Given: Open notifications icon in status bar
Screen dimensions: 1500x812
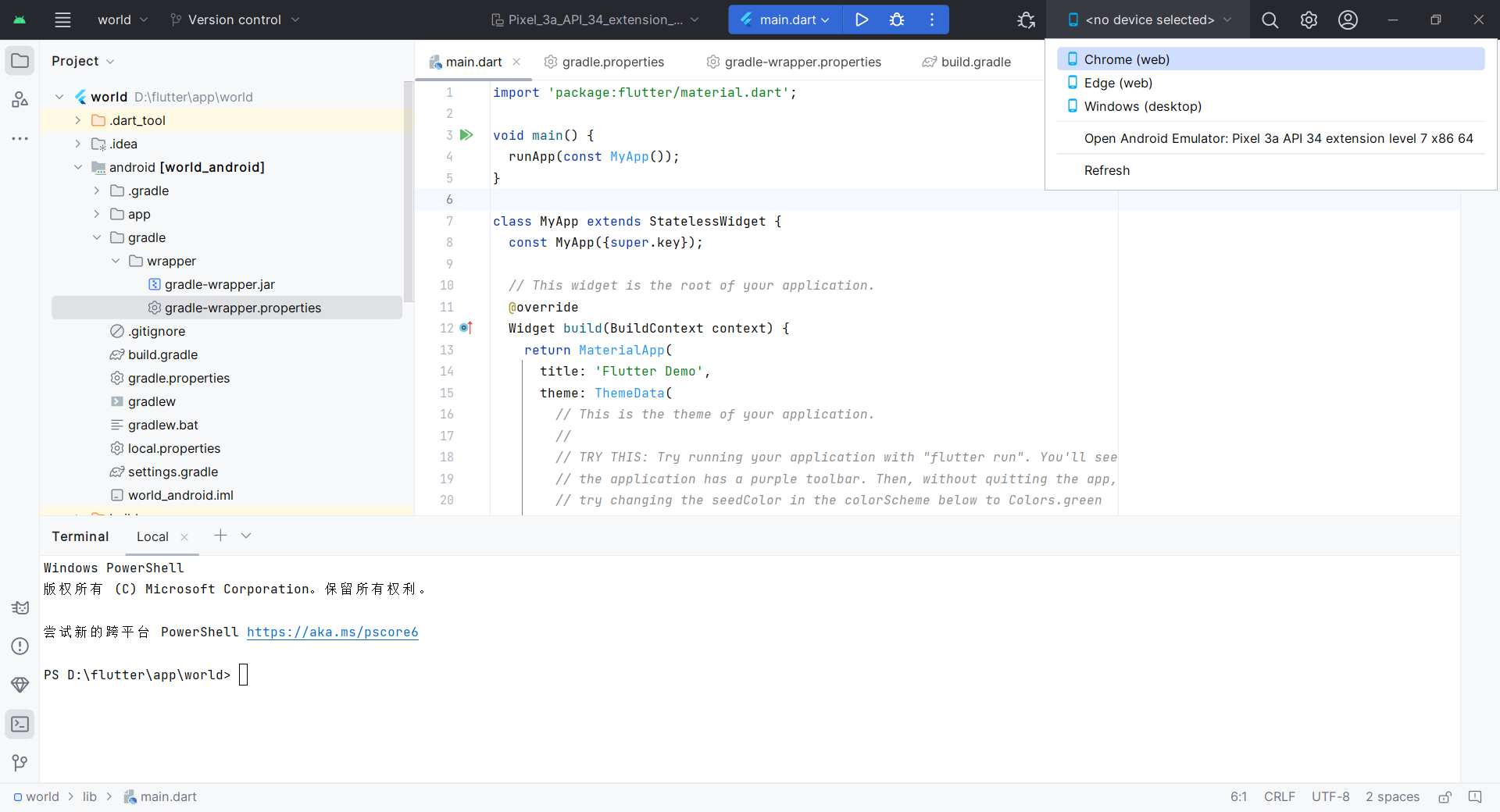Looking at the screenshot, I should (1475, 797).
